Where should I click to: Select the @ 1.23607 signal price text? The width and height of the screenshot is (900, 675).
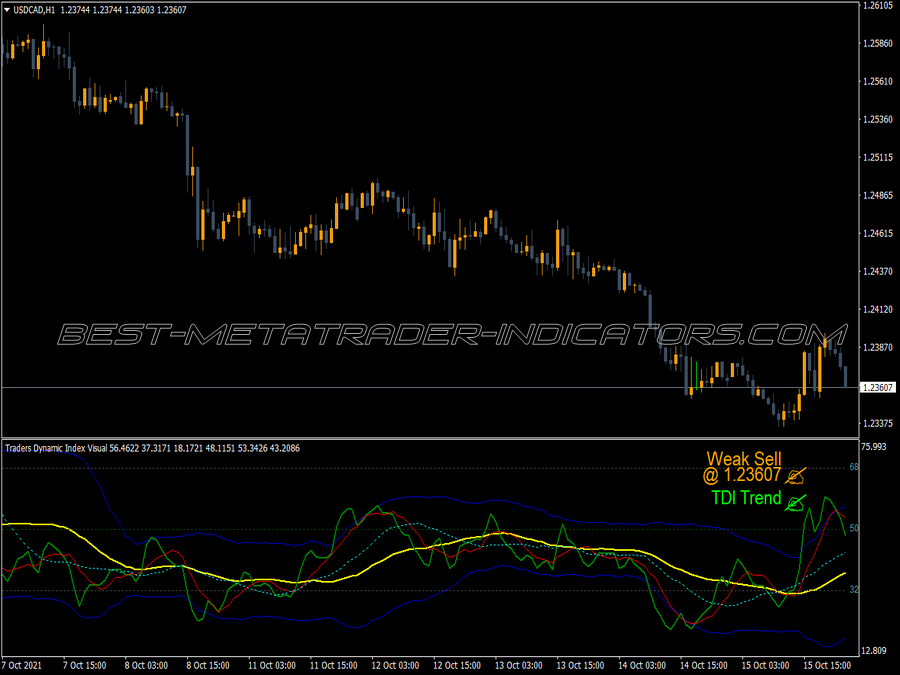coord(742,475)
